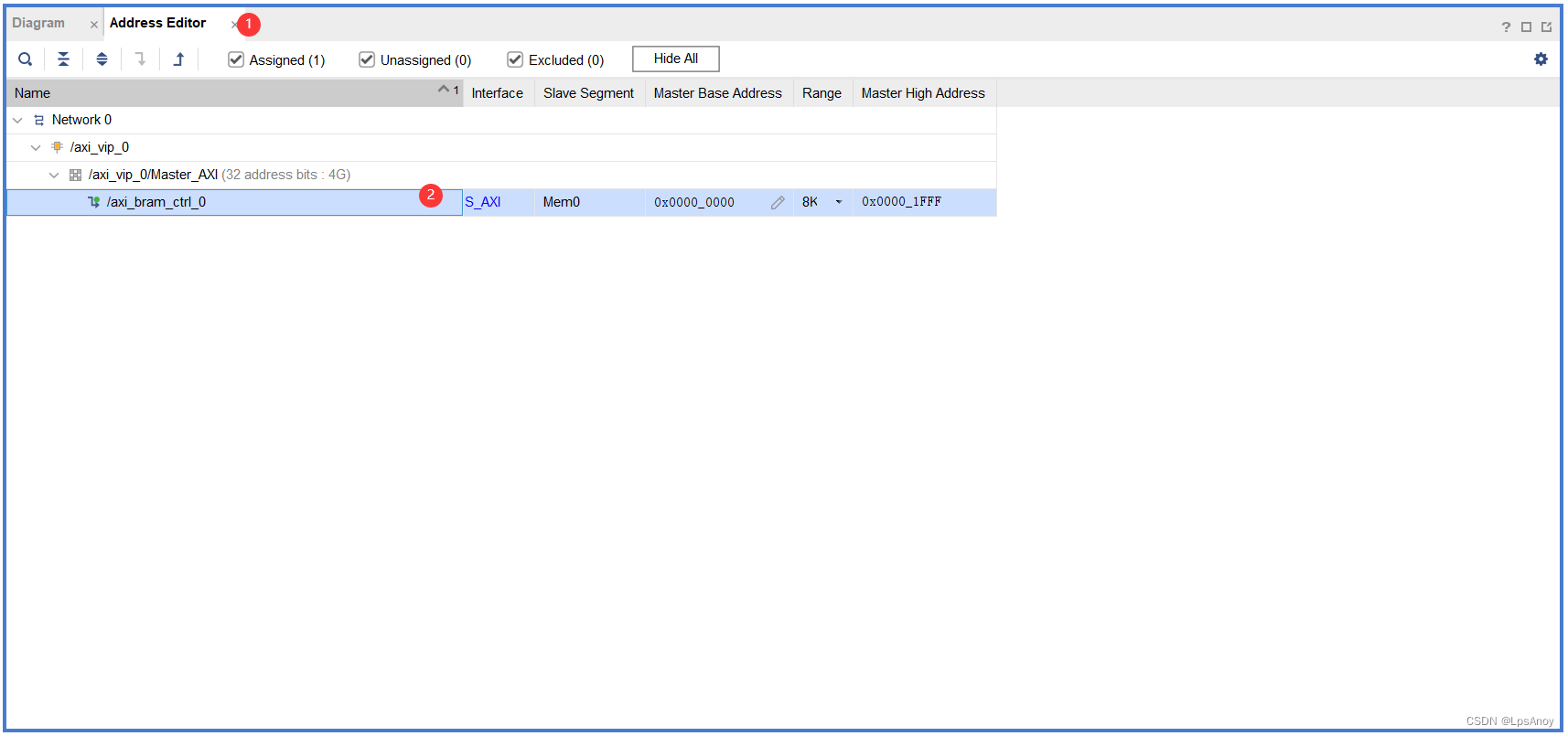Click the axi_vip_0 chip icon
1568x736 pixels.
(x=57, y=147)
